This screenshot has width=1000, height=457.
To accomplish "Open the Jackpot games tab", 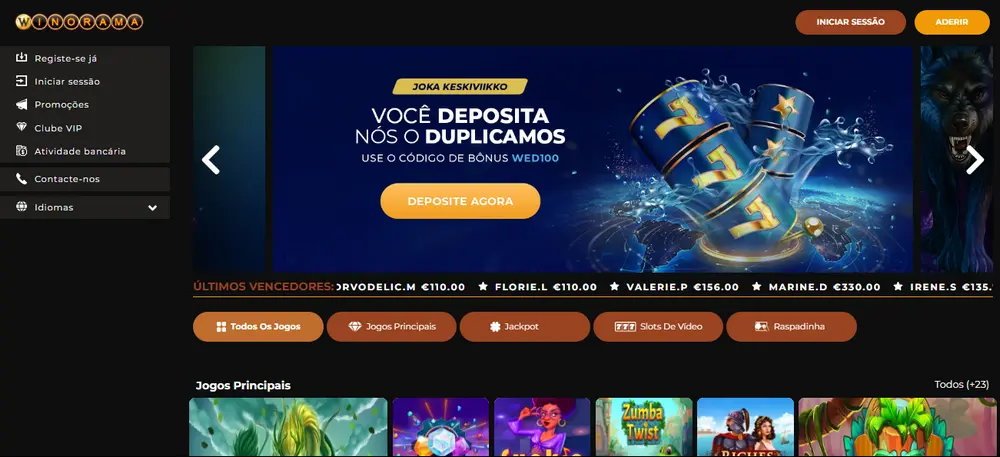I will pyautogui.click(x=525, y=326).
